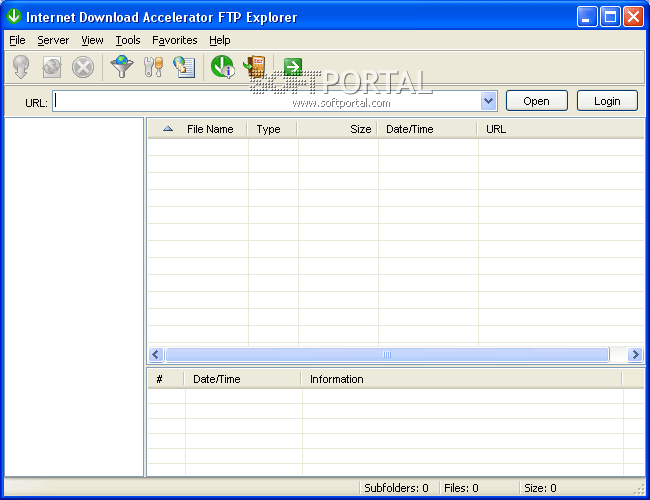Screen dimensions: 650x500
Task: Open settings via wrench and screwdriver icon
Action: pos(153,67)
